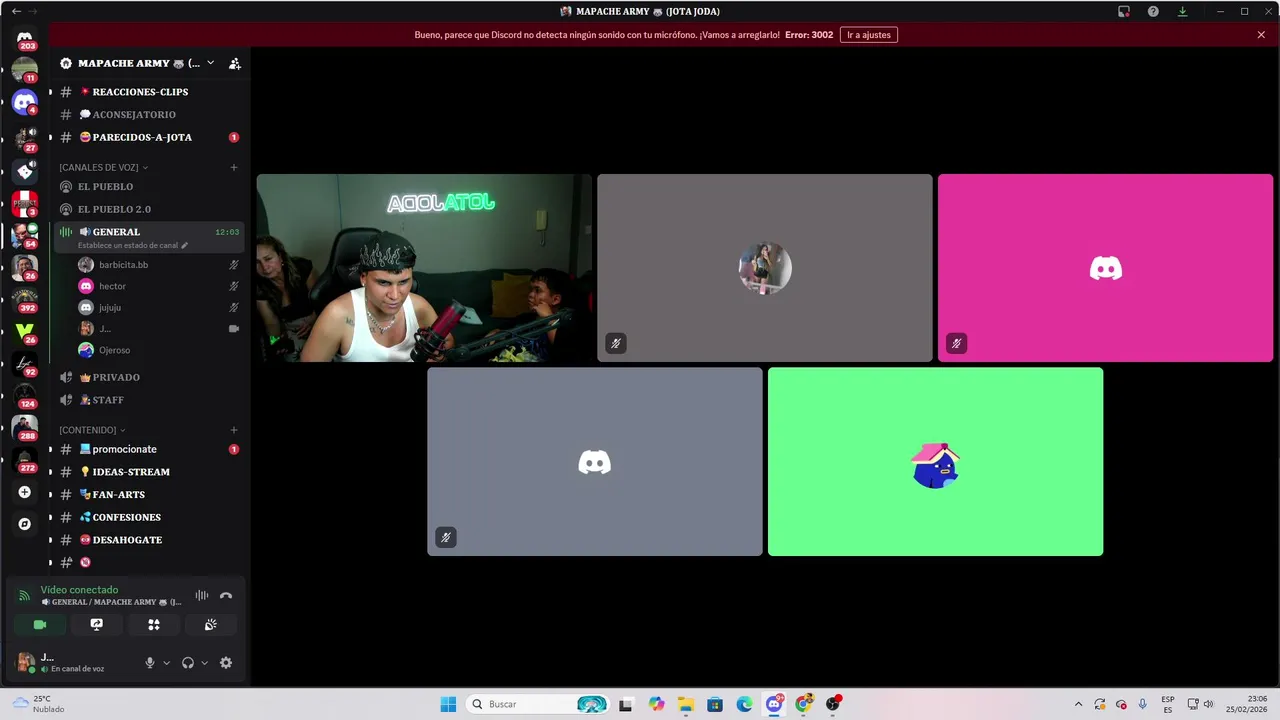Viewport: 1280px width, 720px height.
Task: Open noise suppression waveform icon
Action: [x=202, y=595]
